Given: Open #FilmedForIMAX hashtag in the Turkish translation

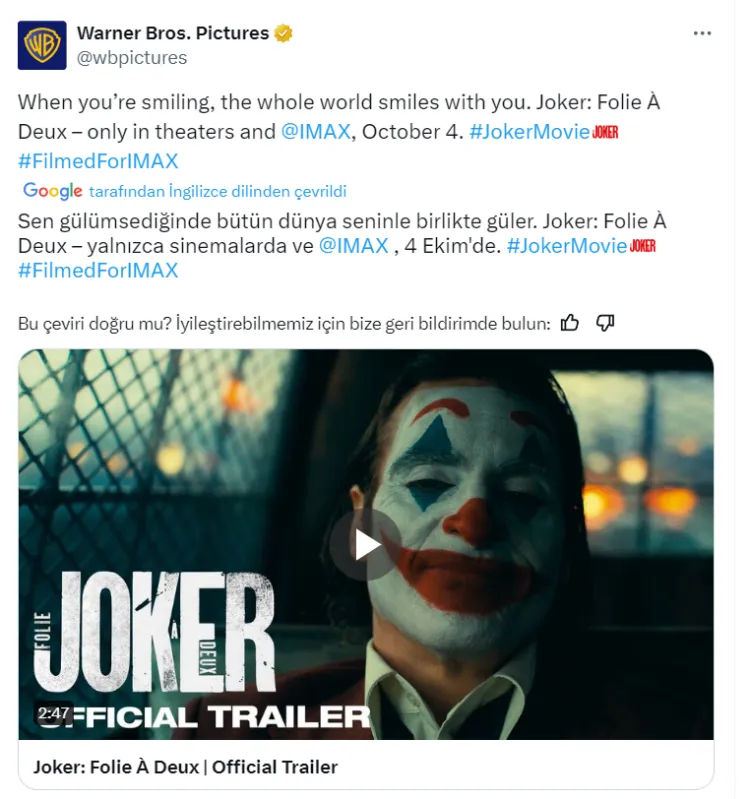Looking at the screenshot, I should [x=98, y=270].
